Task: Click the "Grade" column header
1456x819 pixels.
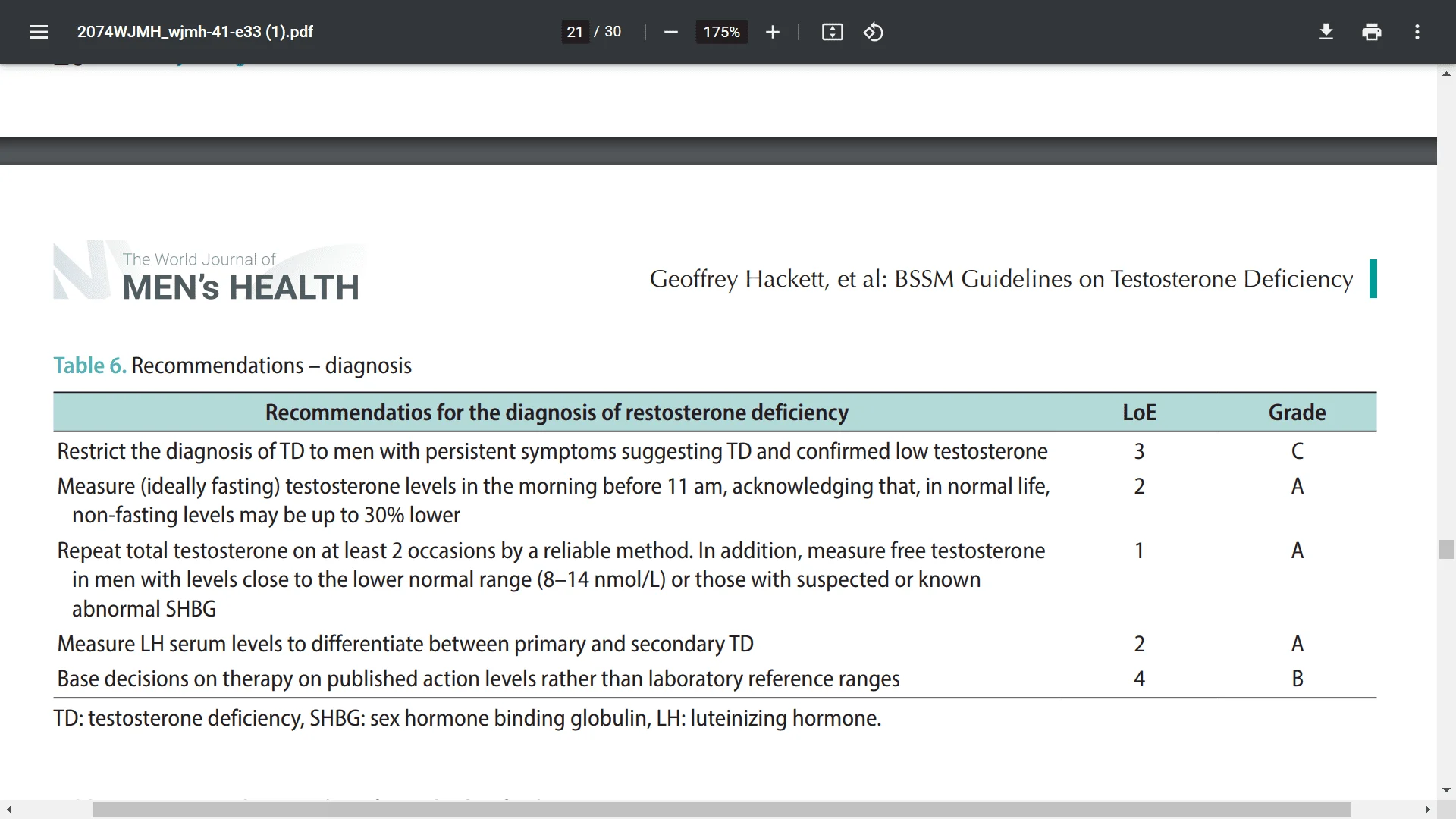Action: [x=1297, y=413]
